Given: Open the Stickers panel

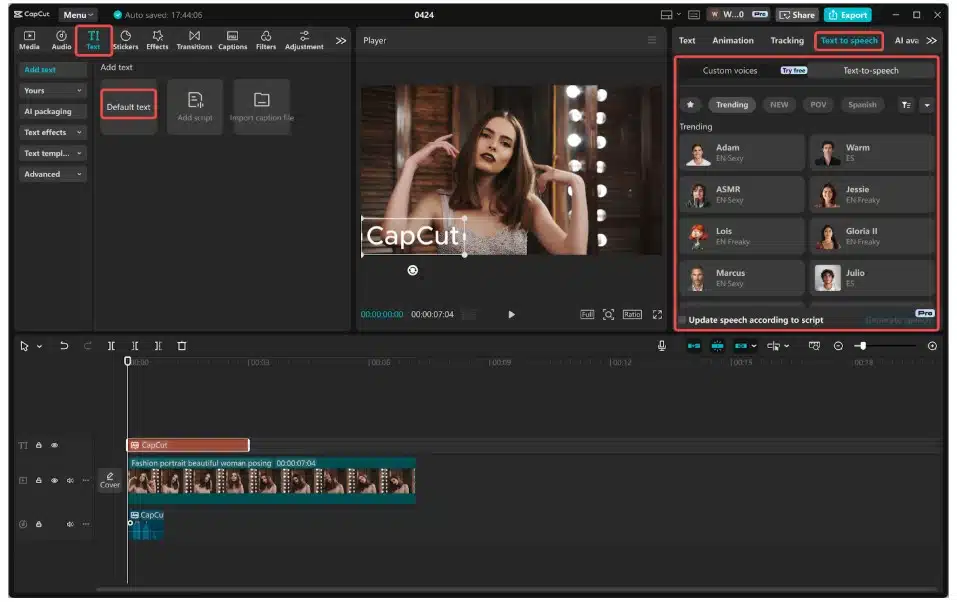Looking at the screenshot, I should 126,40.
